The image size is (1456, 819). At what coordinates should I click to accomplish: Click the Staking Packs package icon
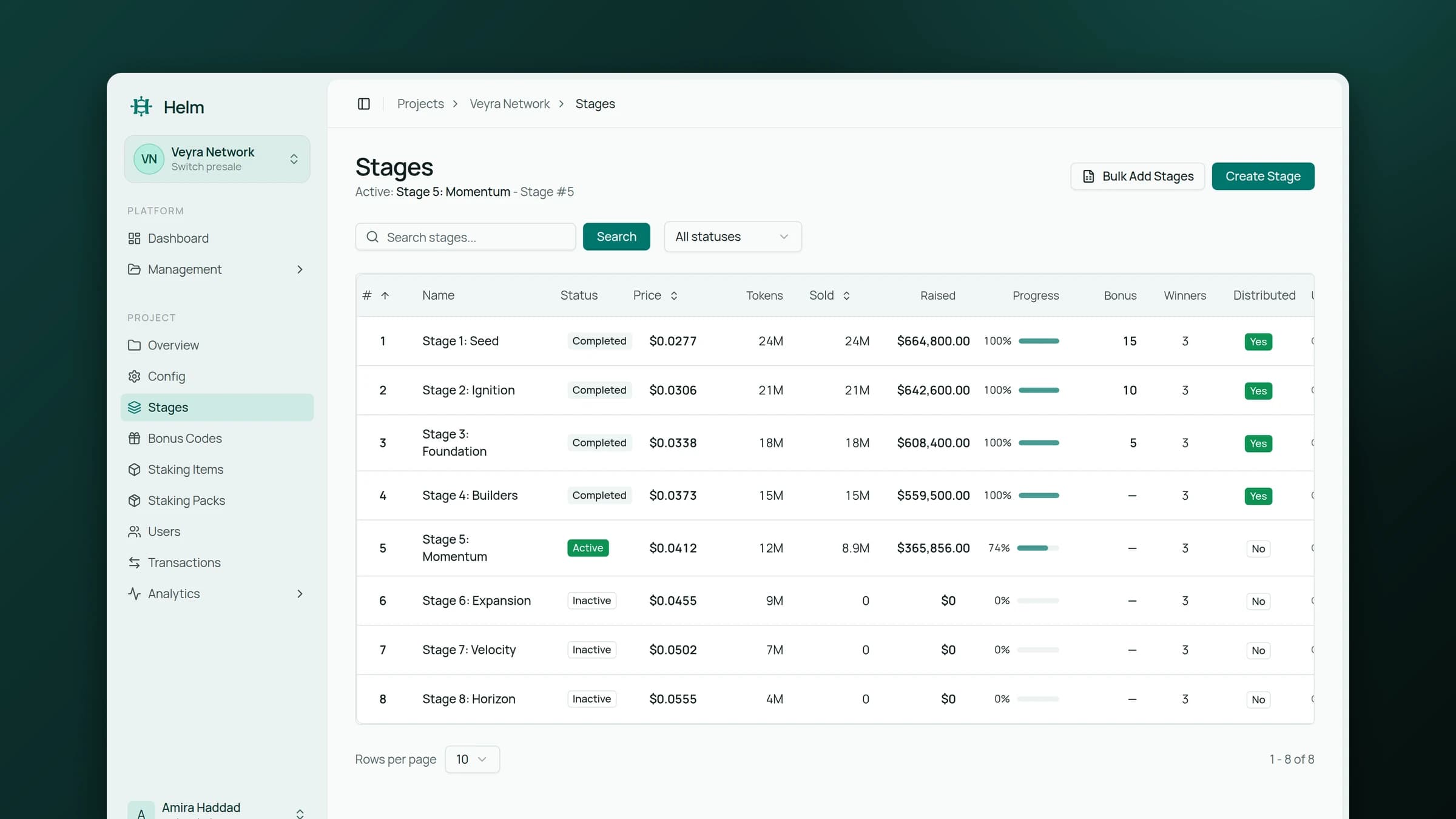134,500
